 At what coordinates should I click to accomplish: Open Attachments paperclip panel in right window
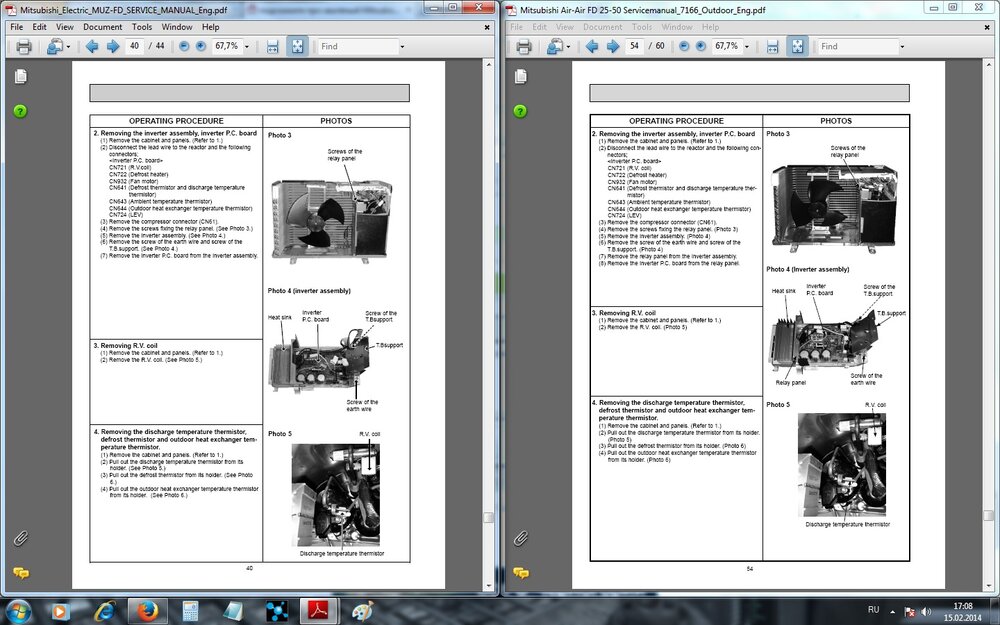[x=520, y=538]
